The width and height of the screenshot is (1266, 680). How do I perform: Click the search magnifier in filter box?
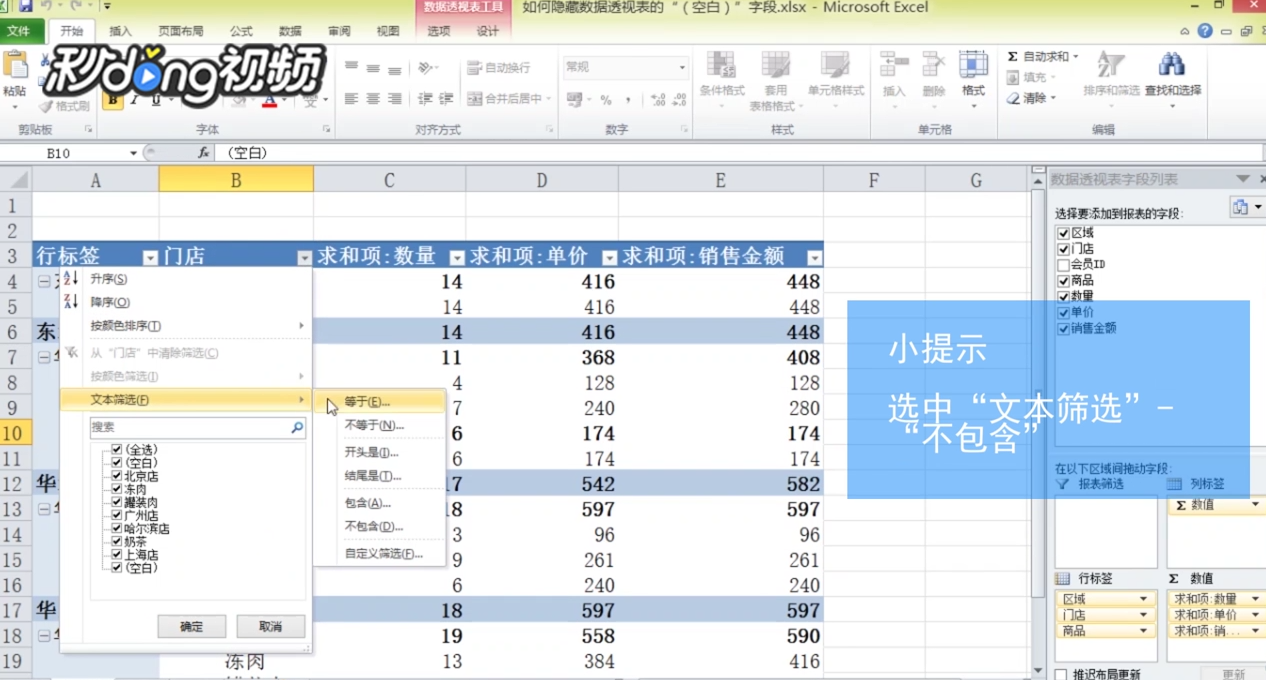(297, 427)
